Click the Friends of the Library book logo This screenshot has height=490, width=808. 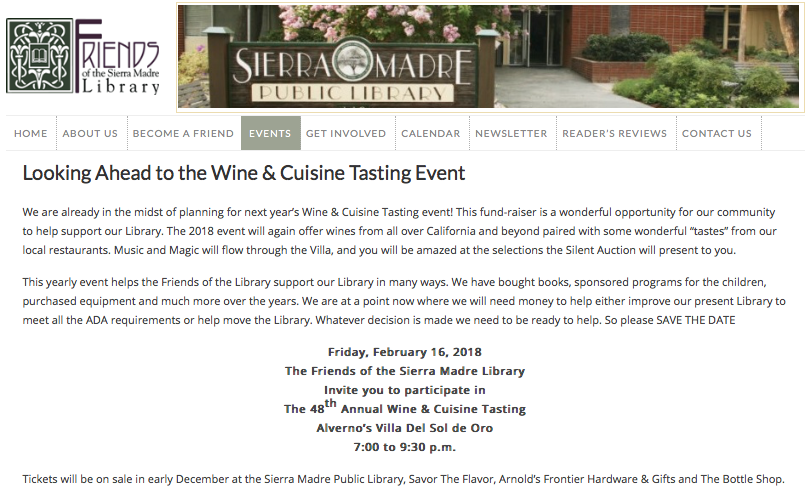pos(40,55)
